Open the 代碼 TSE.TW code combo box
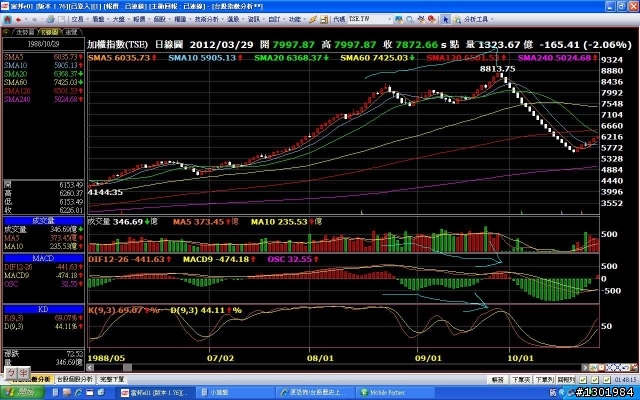The width and height of the screenshot is (640, 400). [x=370, y=19]
